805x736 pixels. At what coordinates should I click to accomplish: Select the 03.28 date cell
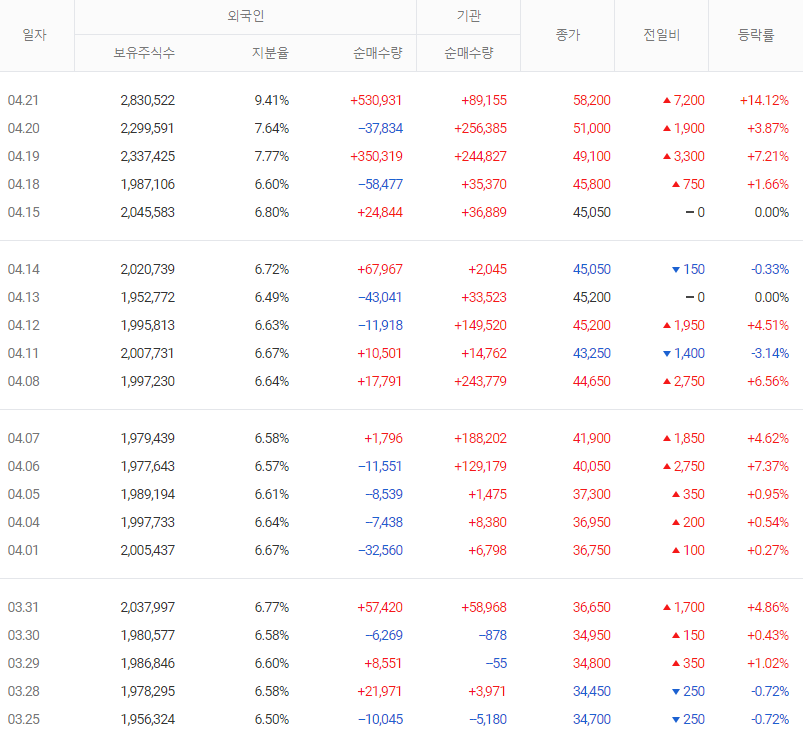tap(23, 691)
